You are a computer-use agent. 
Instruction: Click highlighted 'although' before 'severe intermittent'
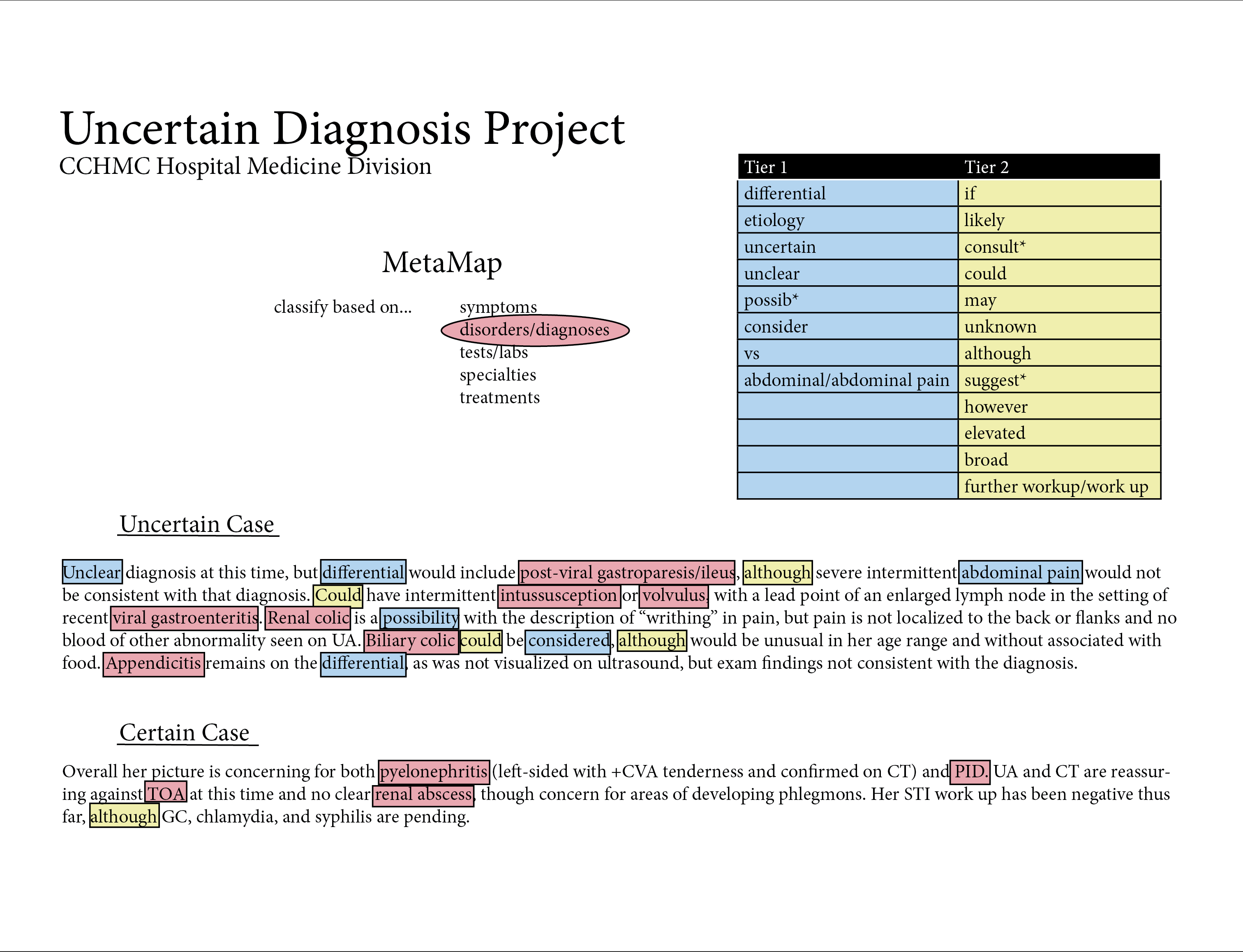[x=777, y=572]
